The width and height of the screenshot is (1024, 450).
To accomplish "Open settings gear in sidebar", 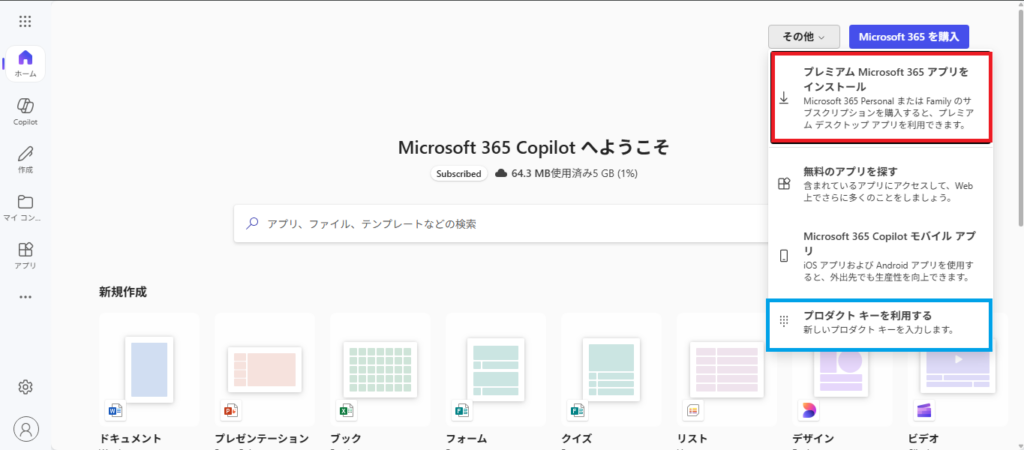I will [25, 387].
